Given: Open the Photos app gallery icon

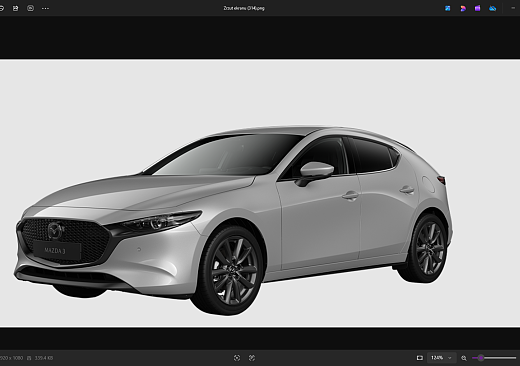Looking at the screenshot, I should pyautogui.click(x=448, y=8).
